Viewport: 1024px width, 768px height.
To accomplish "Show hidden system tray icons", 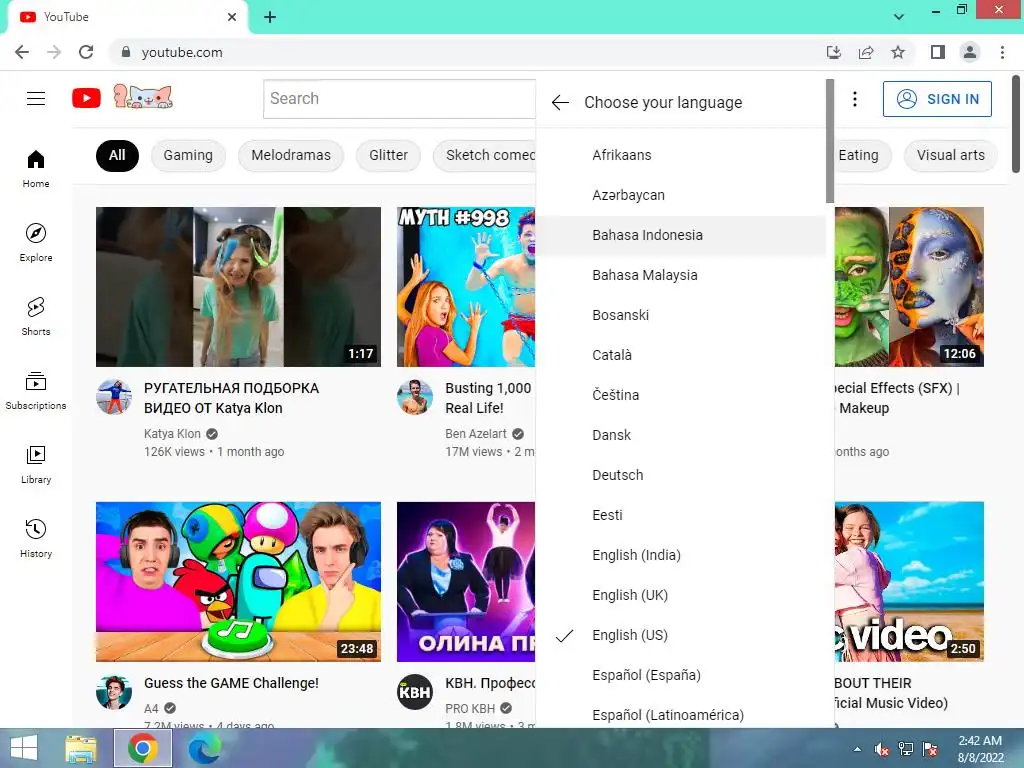I will click(x=857, y=749).
